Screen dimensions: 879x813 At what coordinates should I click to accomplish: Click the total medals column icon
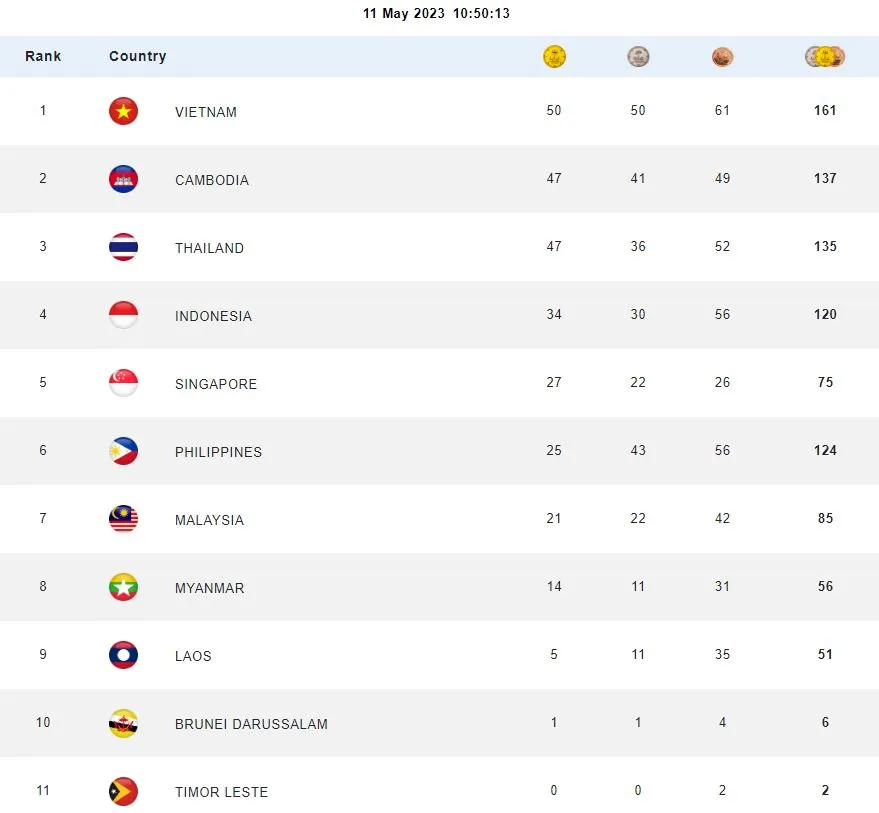pyautogui.click(x=825, y=57)
